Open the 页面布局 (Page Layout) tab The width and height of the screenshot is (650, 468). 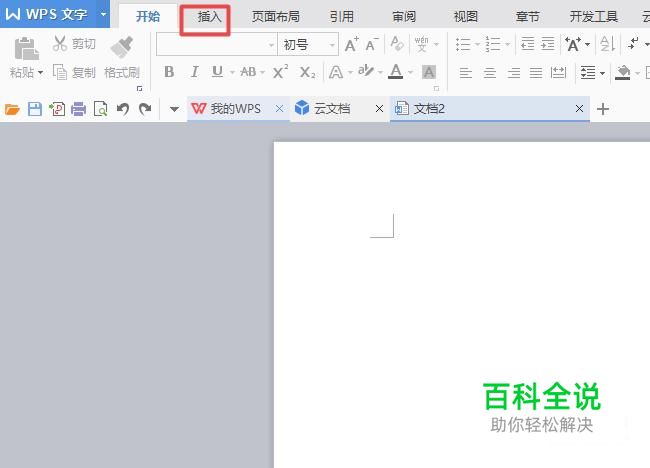276,17
